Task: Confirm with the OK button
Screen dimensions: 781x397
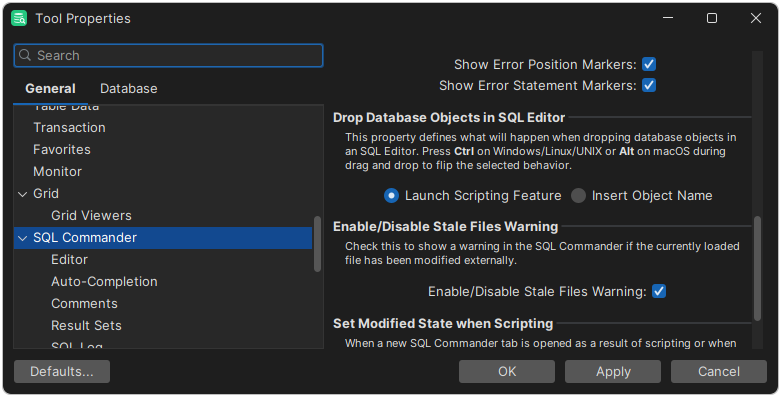Action: 507,372
